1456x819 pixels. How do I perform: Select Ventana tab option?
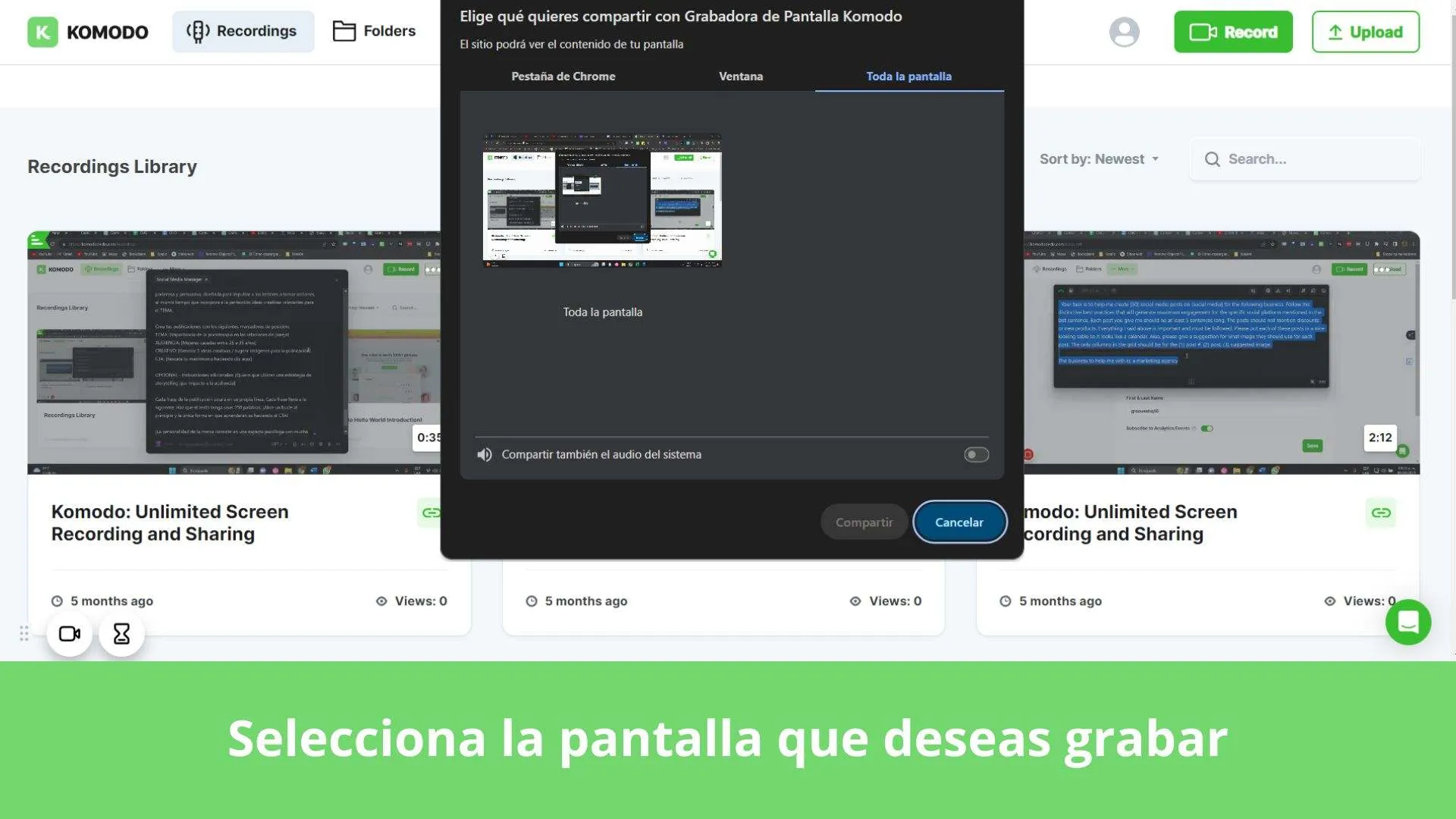point(740,76)
